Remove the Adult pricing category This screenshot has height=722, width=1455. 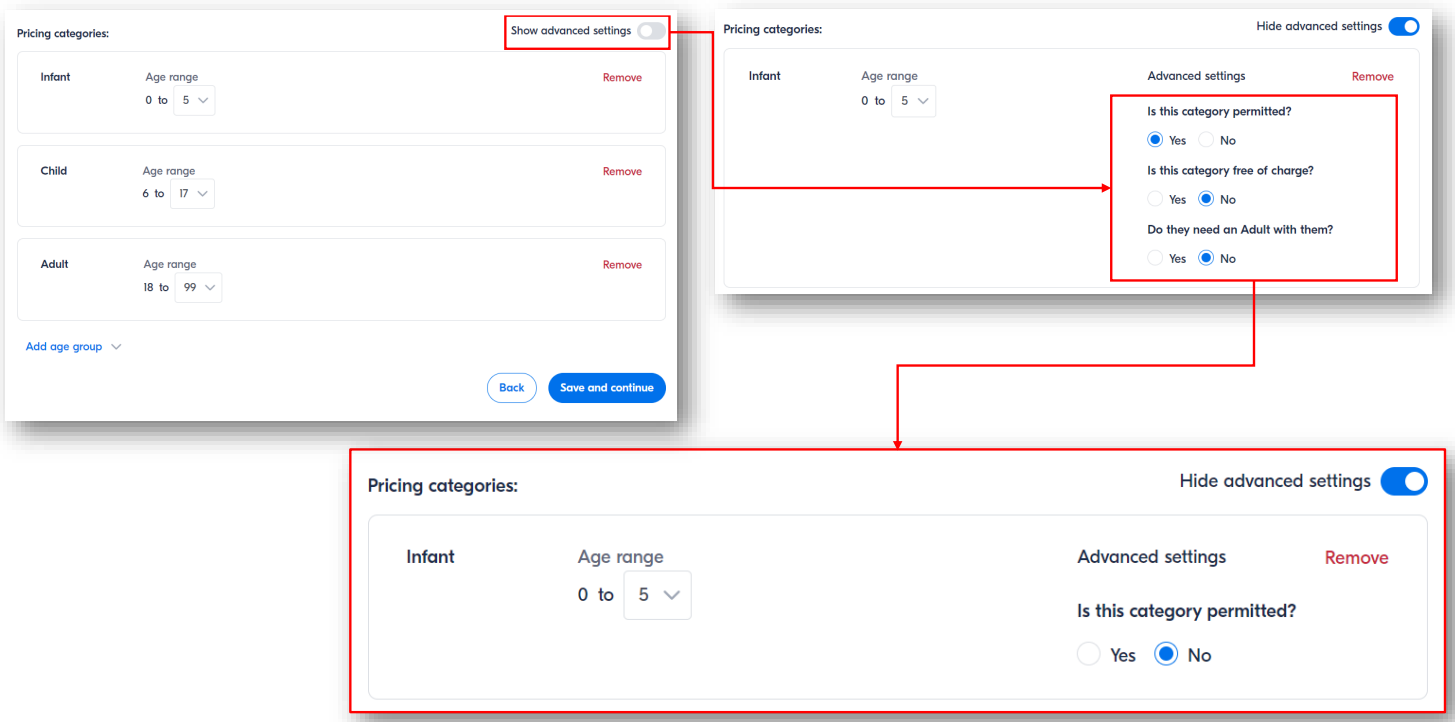coord(622,265)
